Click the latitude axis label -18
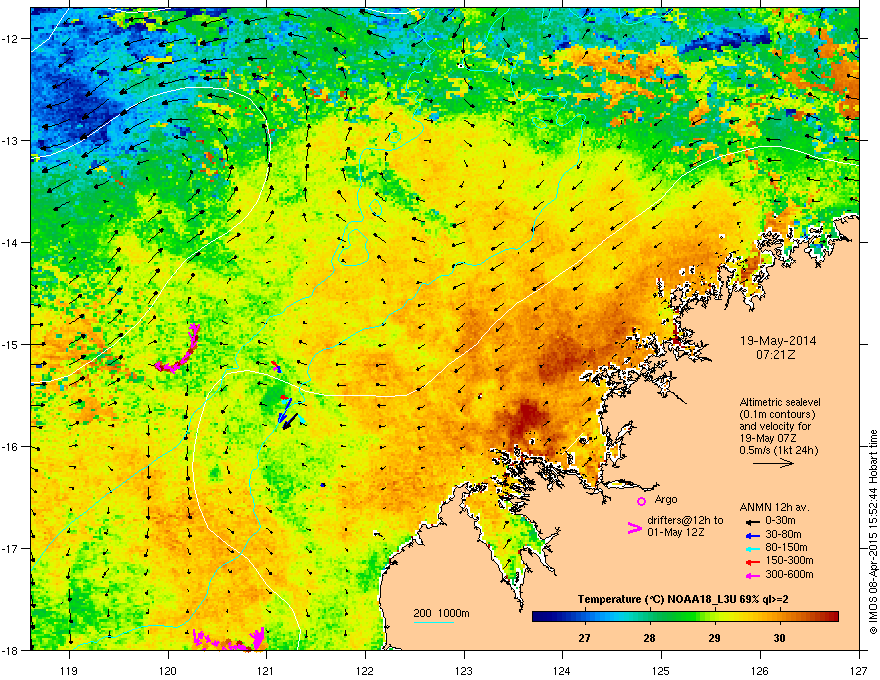 [x=11, y=650]
